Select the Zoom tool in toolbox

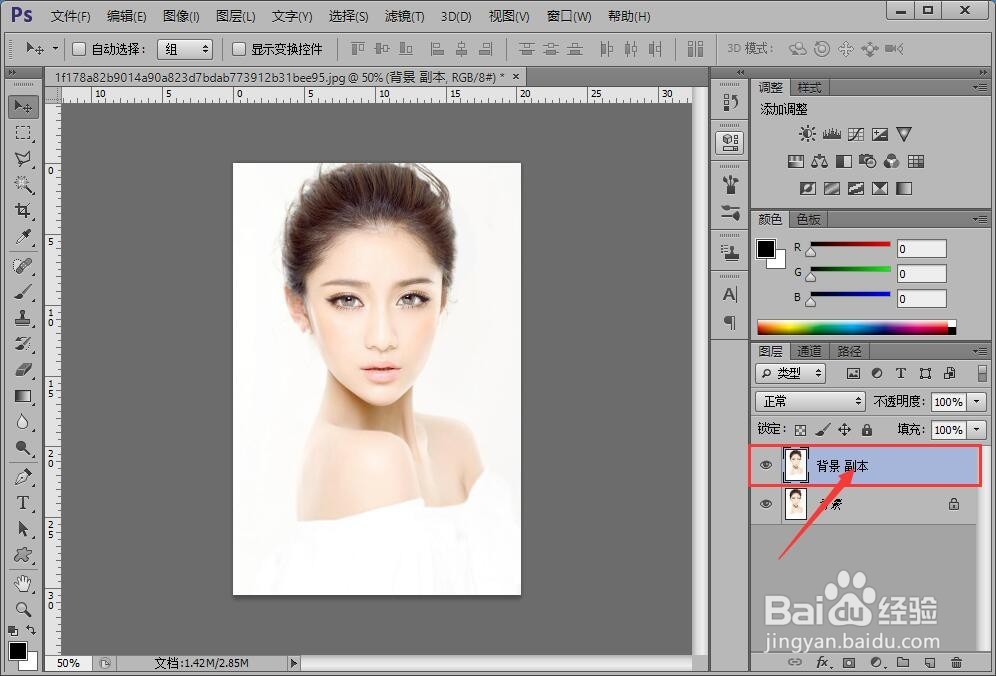tap(23, 608)
